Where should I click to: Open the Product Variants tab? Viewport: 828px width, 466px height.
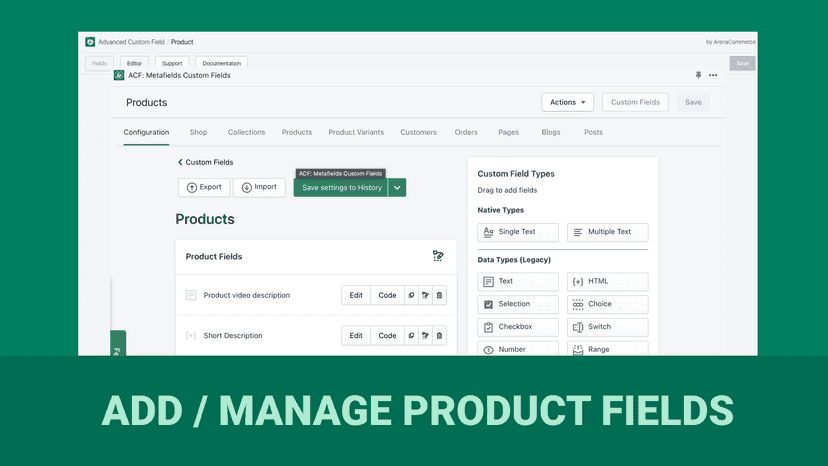pyautogui.click(x=356, y=132)
